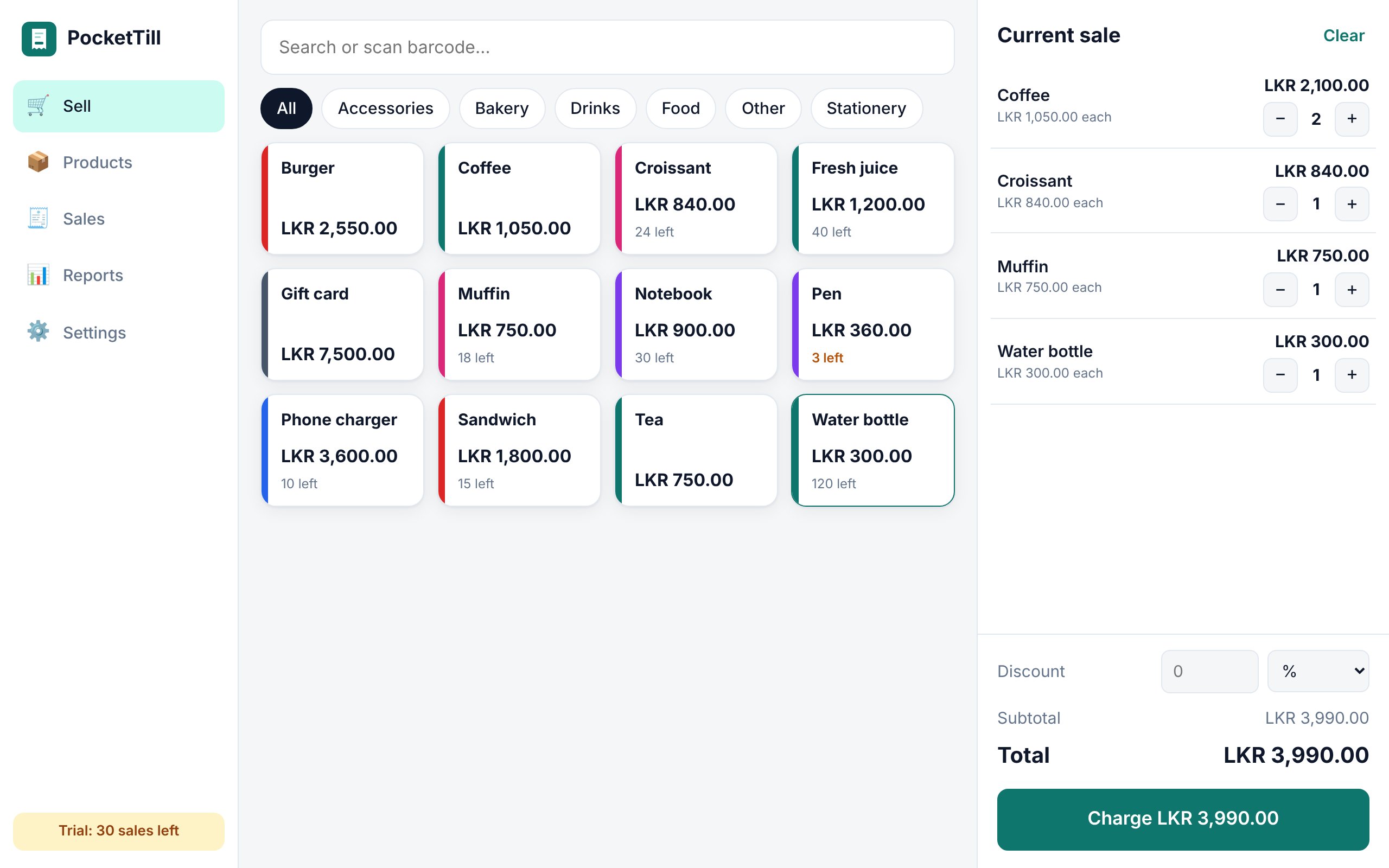Focus the search or scan barcode field
The width and height of the screenshot is (1389, 868).
tap(607, 47)
